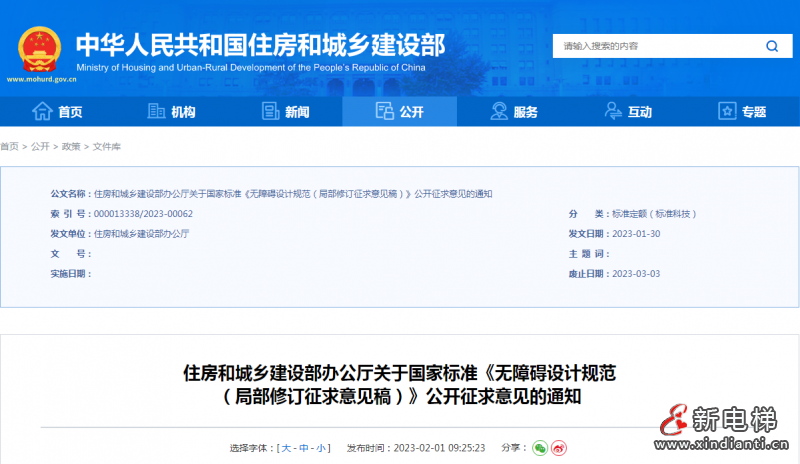Click the building icon beside 机构

click(156, 111)
